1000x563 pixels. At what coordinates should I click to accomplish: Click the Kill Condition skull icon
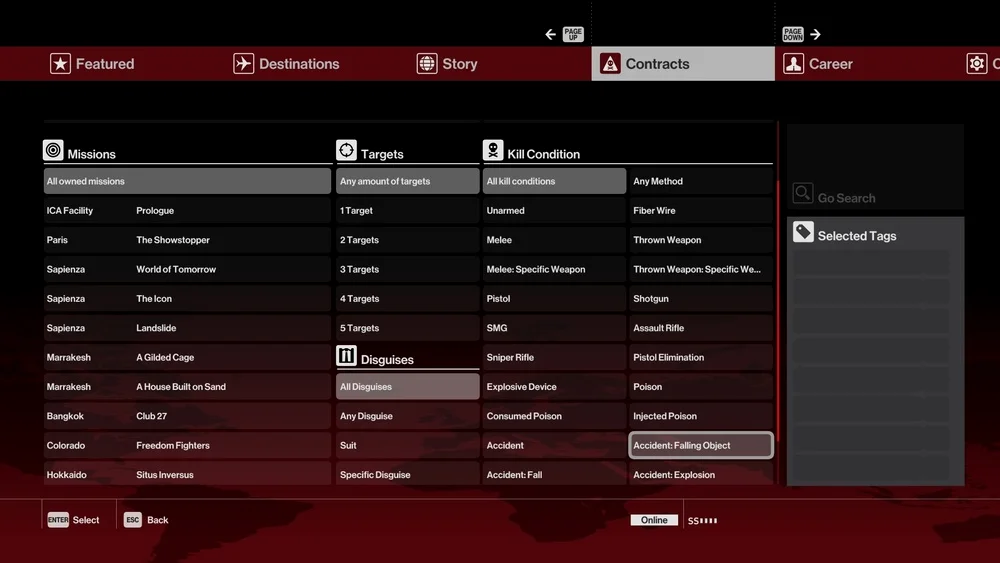493,150
